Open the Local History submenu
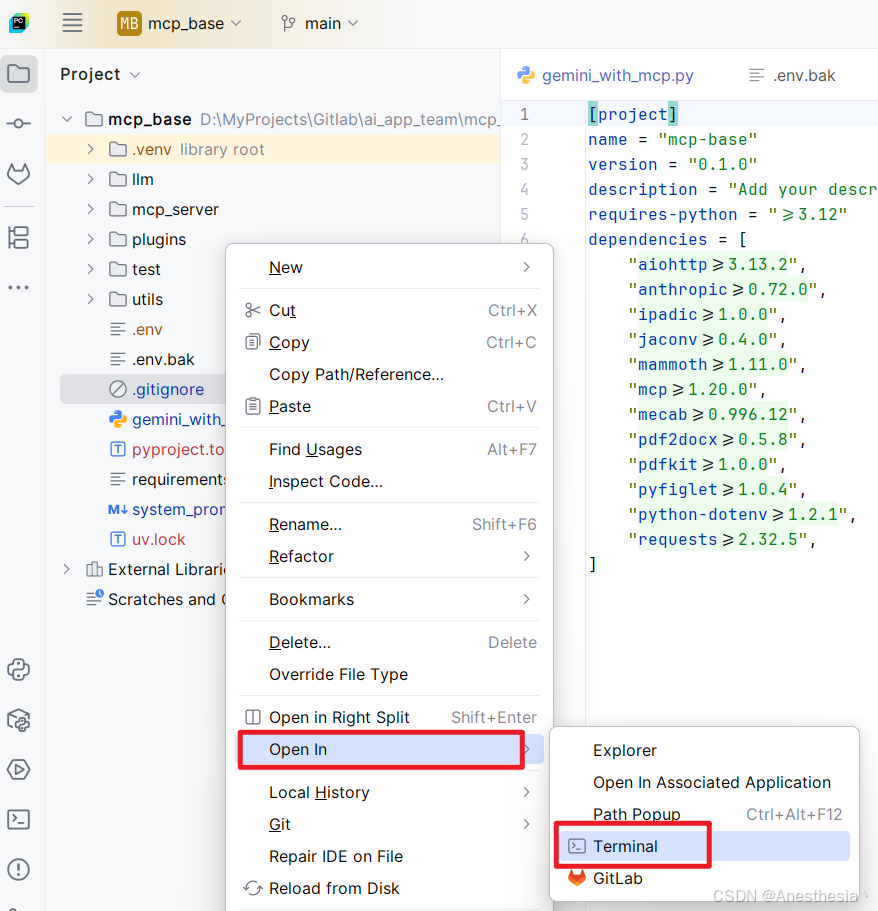 point(389,792)
